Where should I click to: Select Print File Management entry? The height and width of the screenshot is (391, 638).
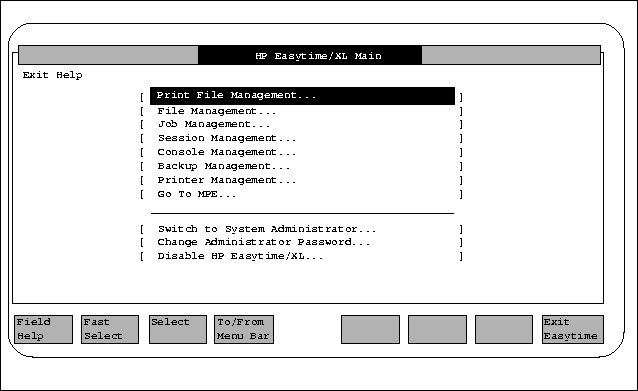pyautogui.click(x=302, y=96)
